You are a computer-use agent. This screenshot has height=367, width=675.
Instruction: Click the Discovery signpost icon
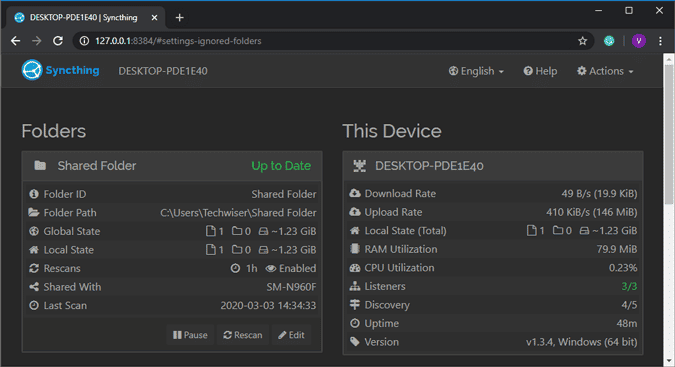[355, 305]
